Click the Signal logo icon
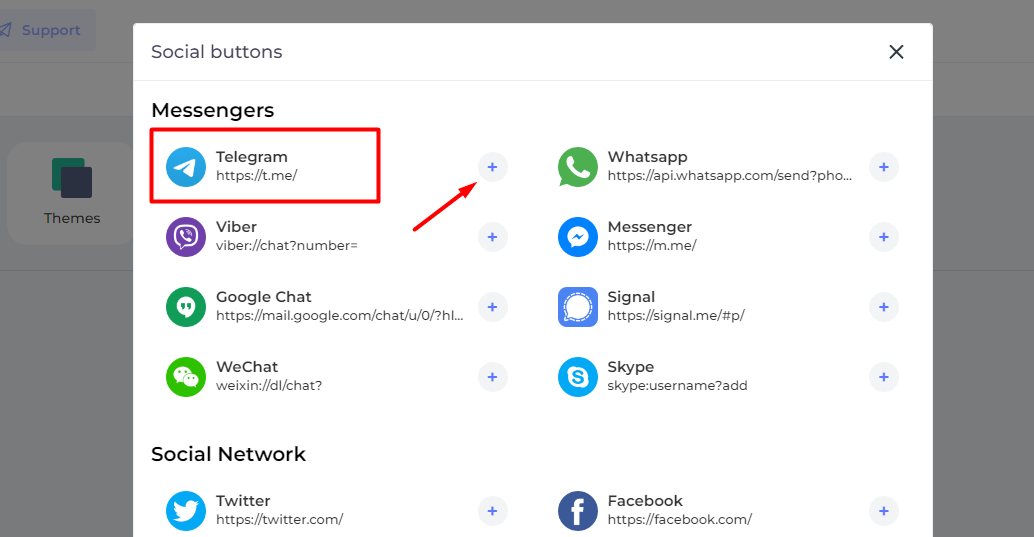 point(578,307)
